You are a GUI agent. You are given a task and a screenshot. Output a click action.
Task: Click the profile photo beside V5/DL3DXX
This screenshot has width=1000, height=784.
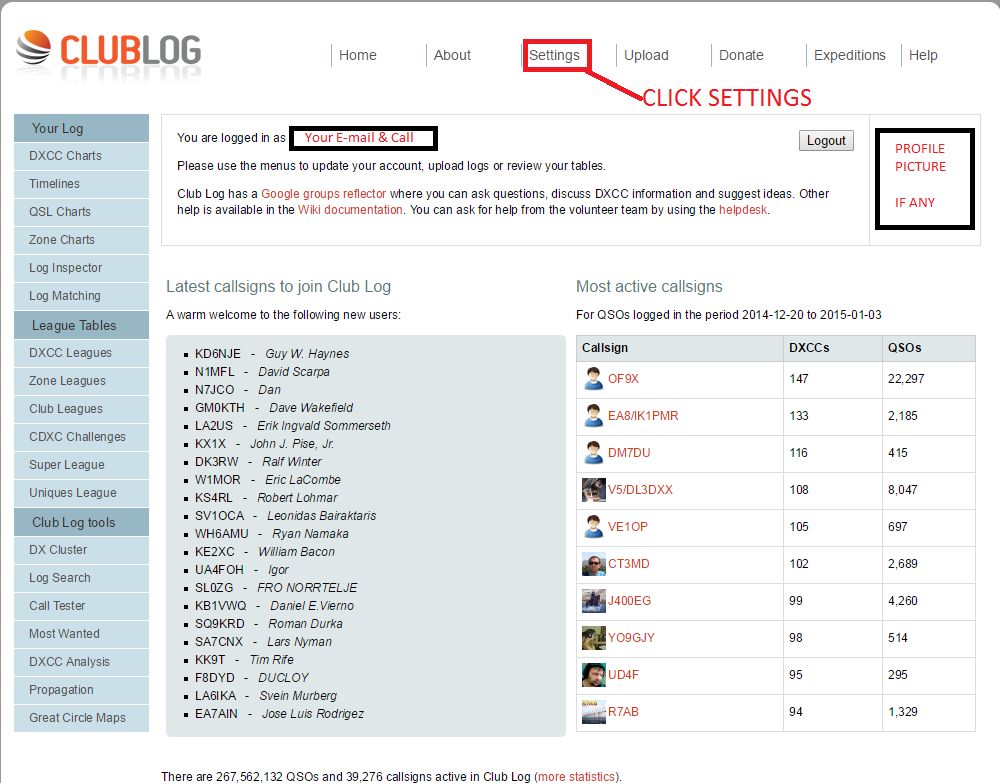pyautogui.click(x=593, y=490)
